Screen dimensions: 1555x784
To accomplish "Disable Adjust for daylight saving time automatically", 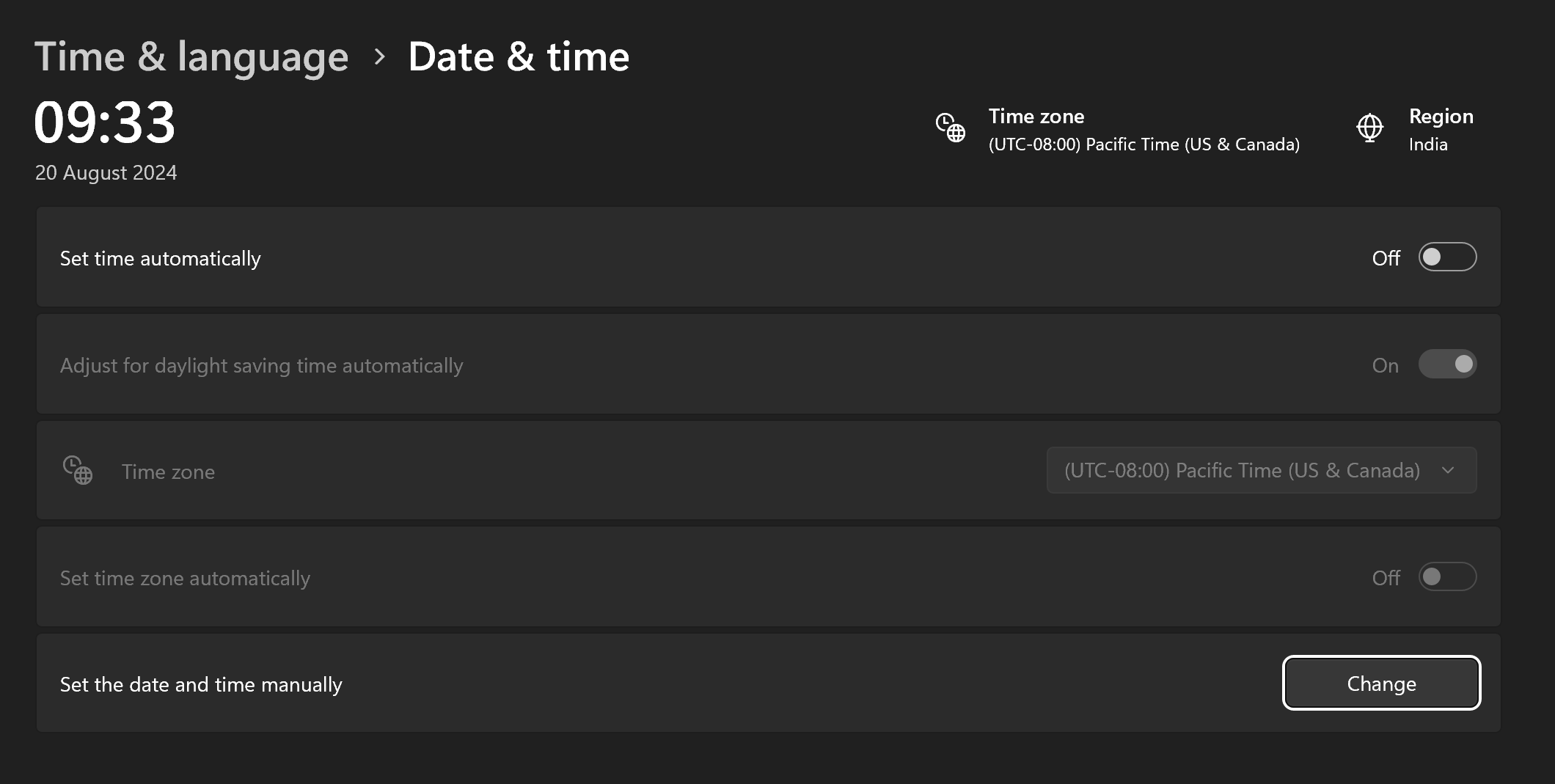I will click(x=1447, y=364).
